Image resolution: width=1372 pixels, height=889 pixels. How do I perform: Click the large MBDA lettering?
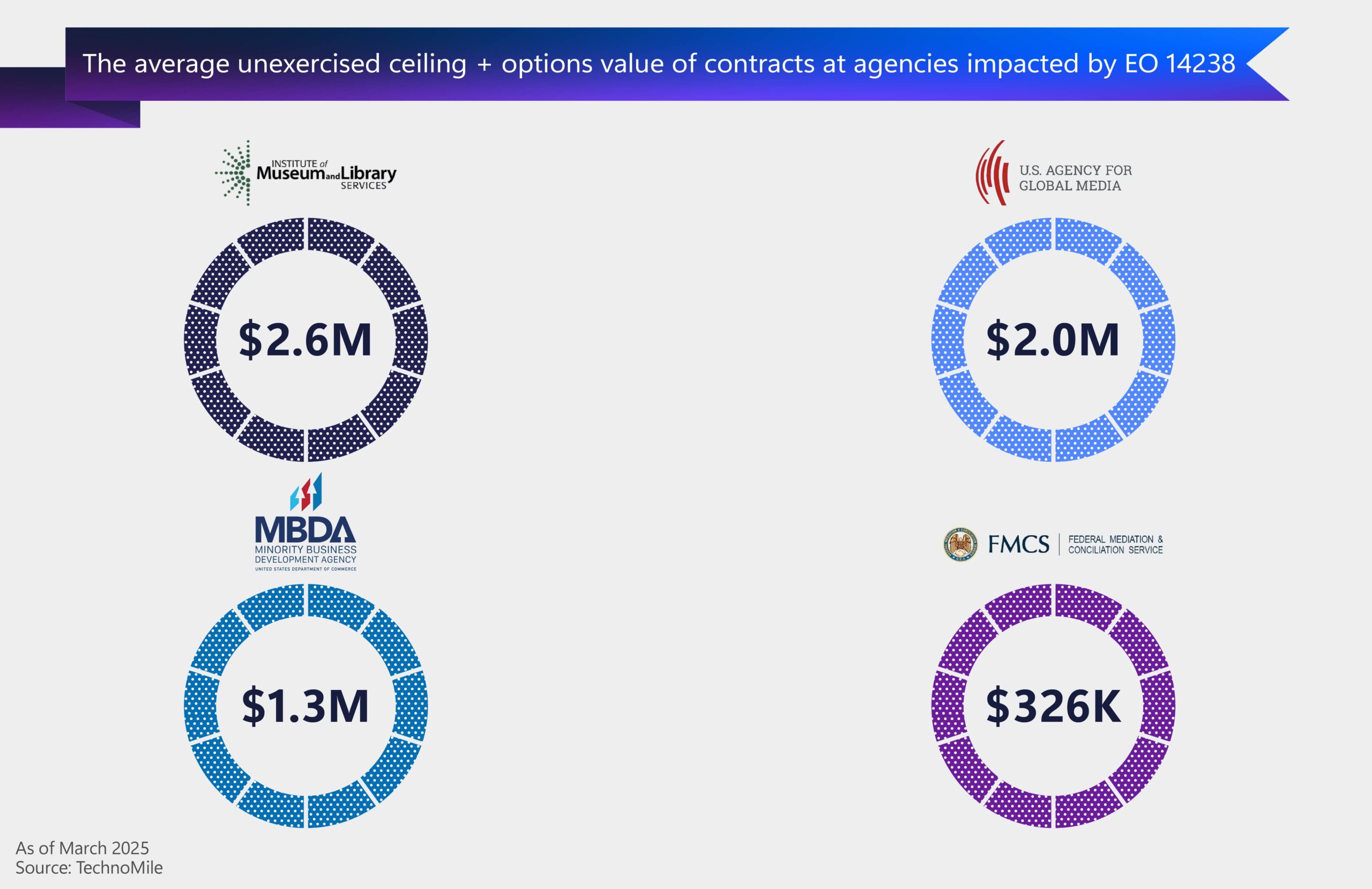pos(305,530)
